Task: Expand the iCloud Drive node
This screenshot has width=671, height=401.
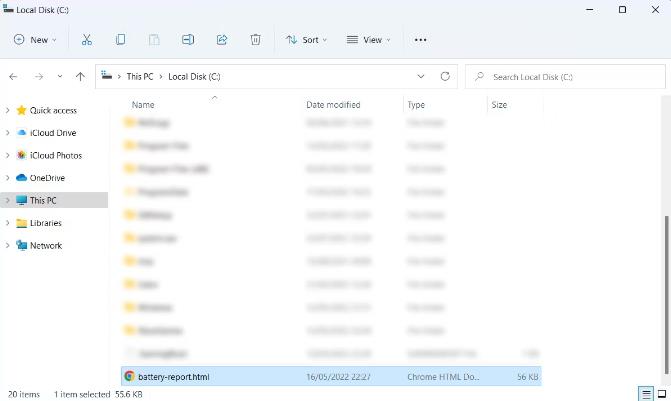Action: coord(7,133)
